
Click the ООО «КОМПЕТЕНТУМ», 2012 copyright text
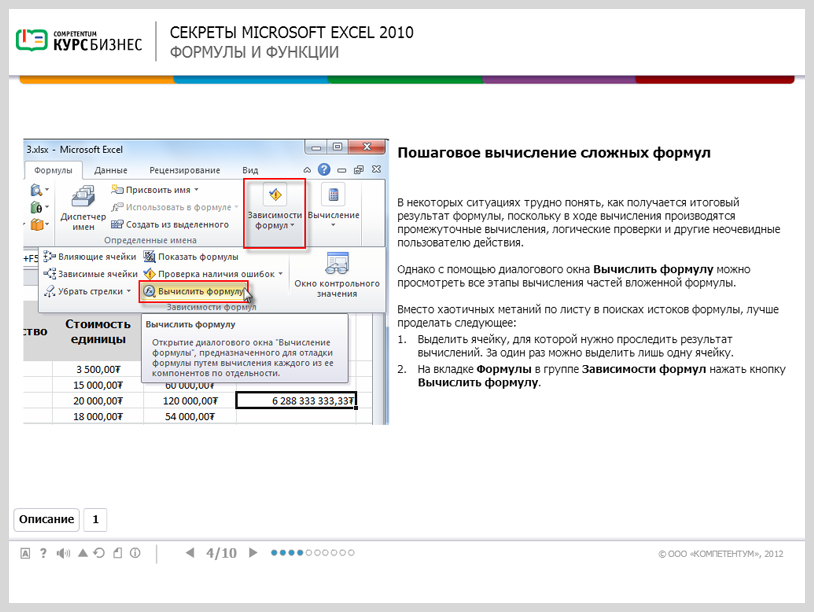(721, 554)
